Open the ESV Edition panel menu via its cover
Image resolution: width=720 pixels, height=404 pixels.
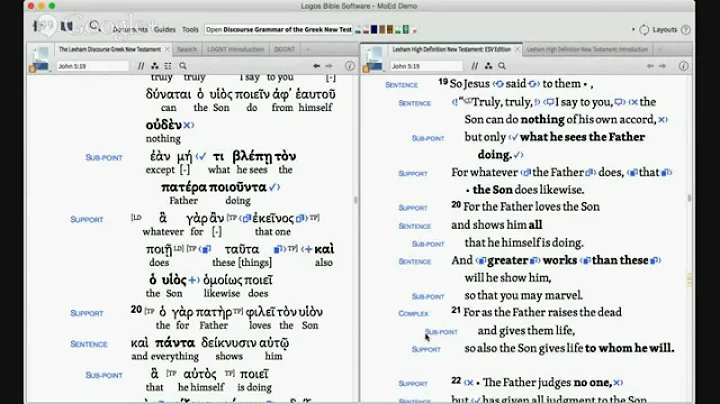click(374, 59)
